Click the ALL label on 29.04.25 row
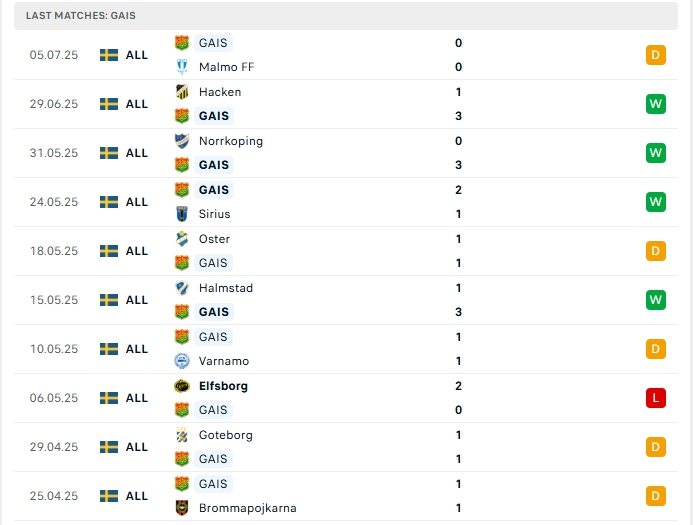 137,447
